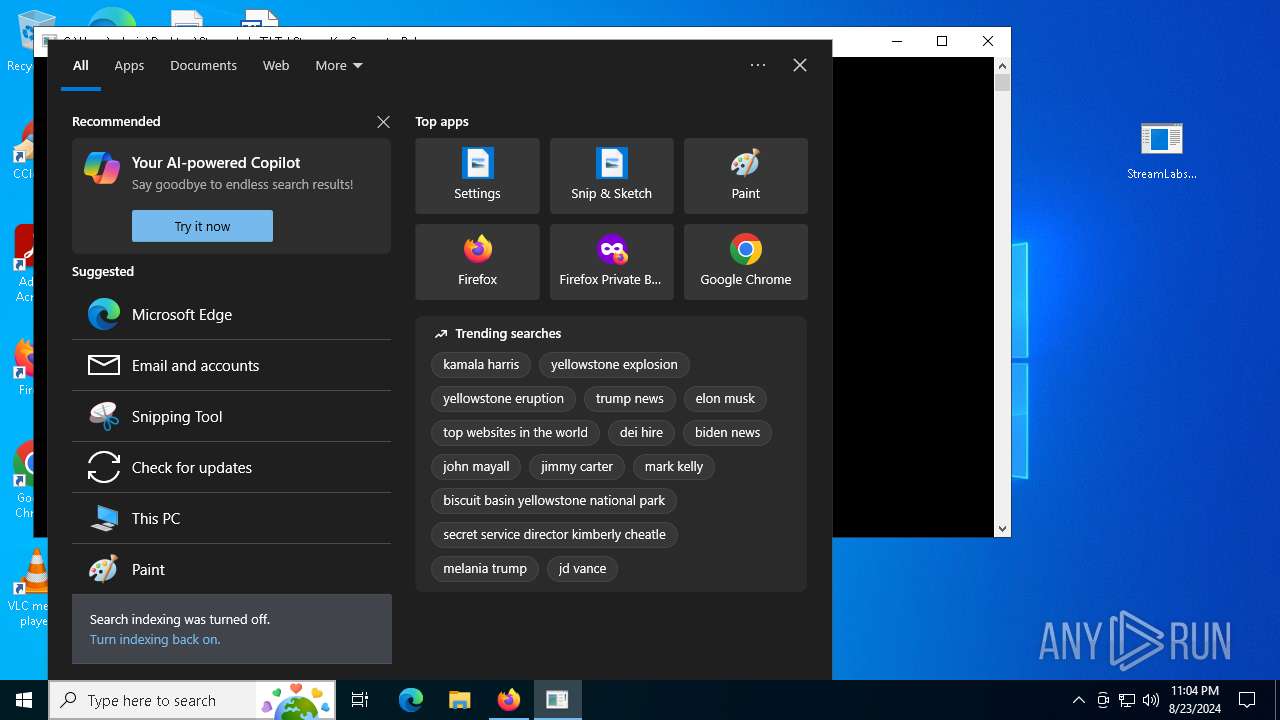This screenshot has width=1280, height=720.
Task: Launch Snip & Sketch tile
Action: [x=611, y=176]
